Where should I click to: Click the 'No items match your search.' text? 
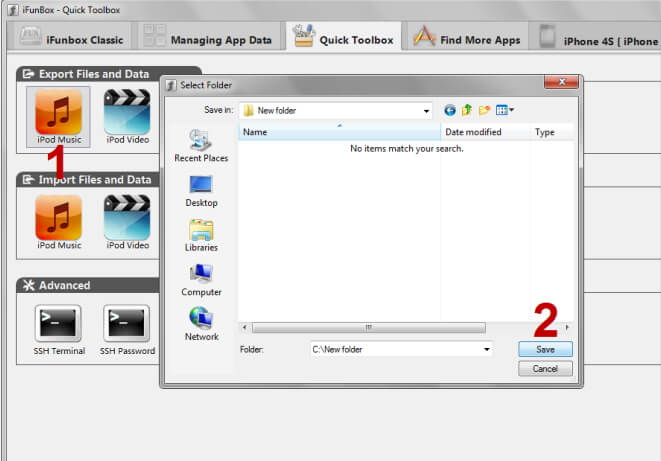pos(407,149)
